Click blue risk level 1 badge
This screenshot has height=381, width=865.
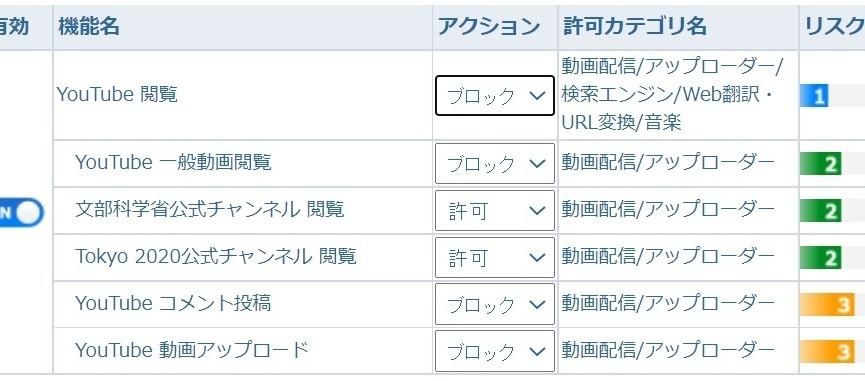click(x=814, y=96)
